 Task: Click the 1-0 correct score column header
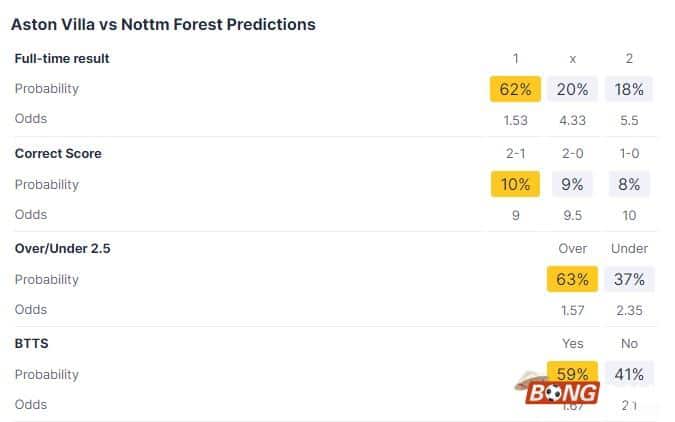coord(629,153)
